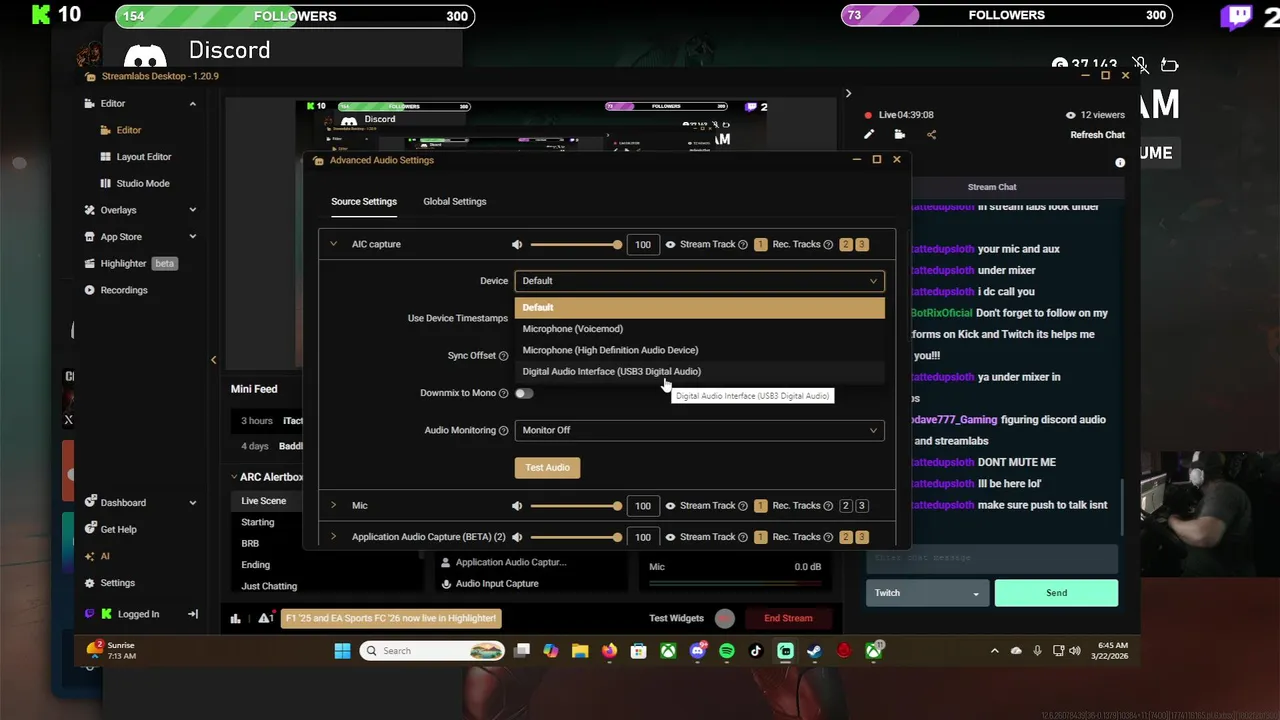Screen dimensions: 1280x720
Task: Open Spotify from the Windows taskbar
Action: click(x=727, y=651)
